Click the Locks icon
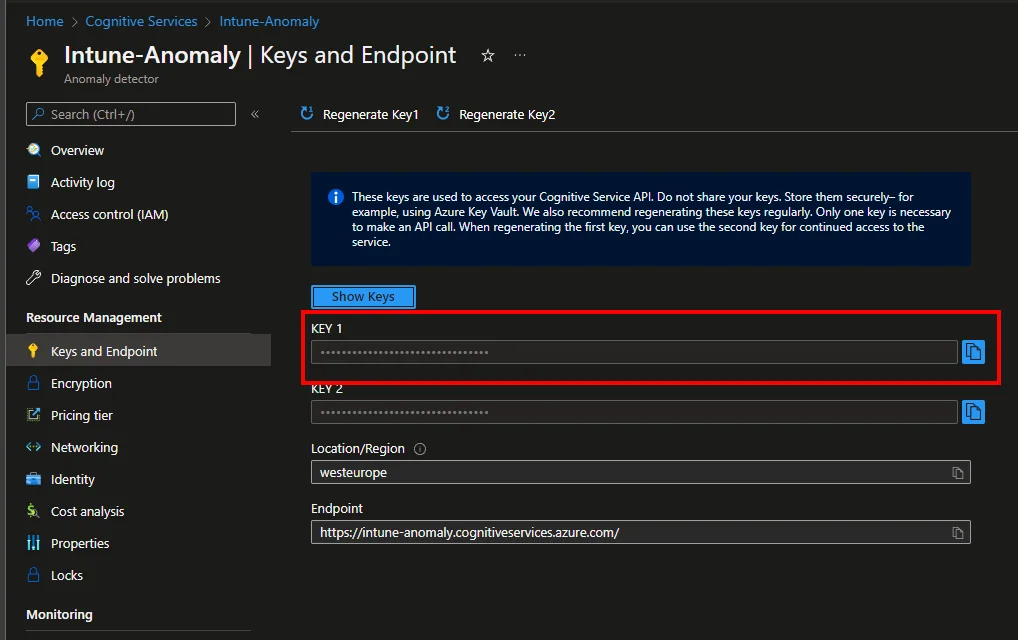 (34, 574)
